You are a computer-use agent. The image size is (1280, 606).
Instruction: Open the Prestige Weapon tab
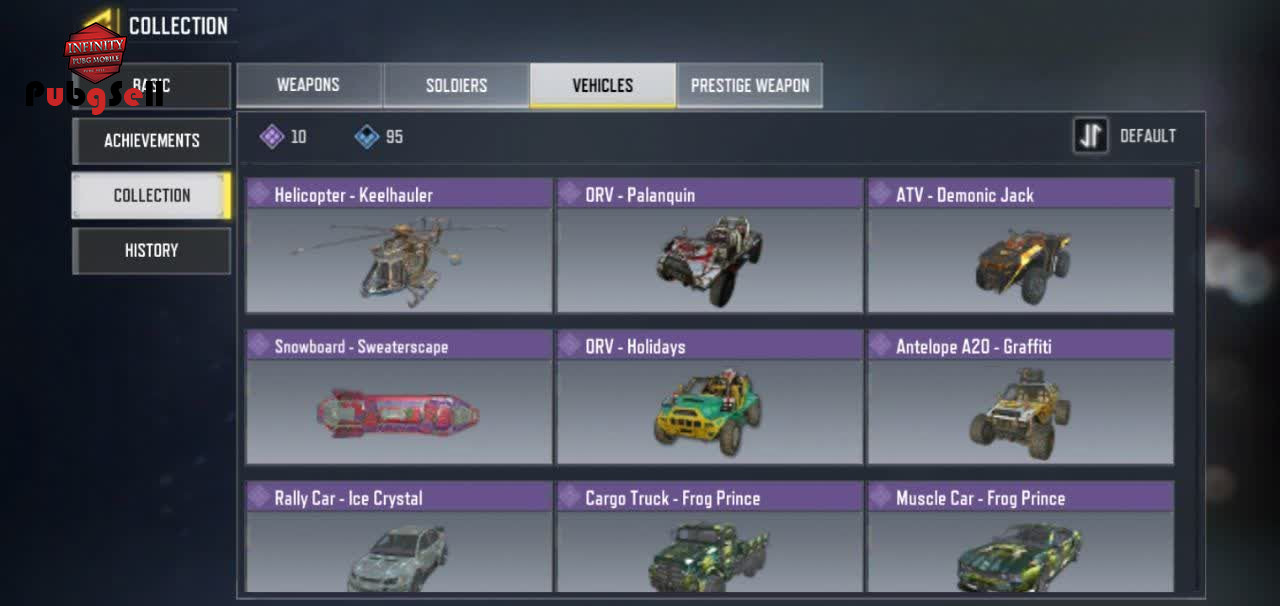tap(750, 85)
